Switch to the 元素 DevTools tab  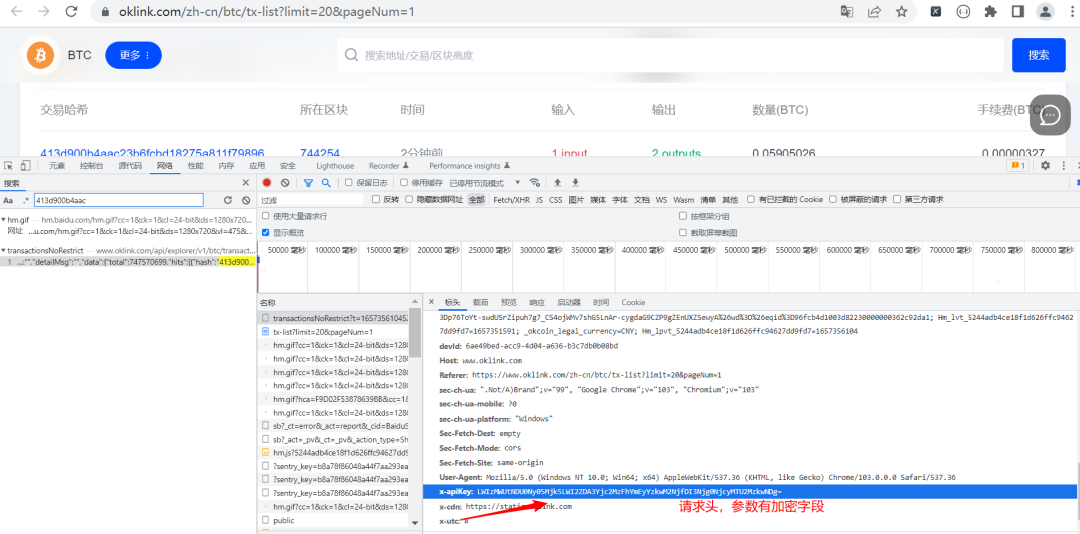click(57, 166)
